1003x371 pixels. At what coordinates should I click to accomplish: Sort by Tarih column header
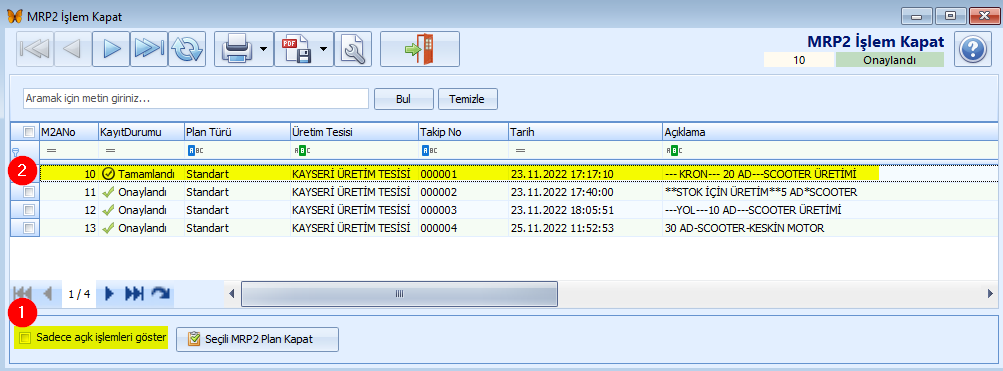pos(585,132)
